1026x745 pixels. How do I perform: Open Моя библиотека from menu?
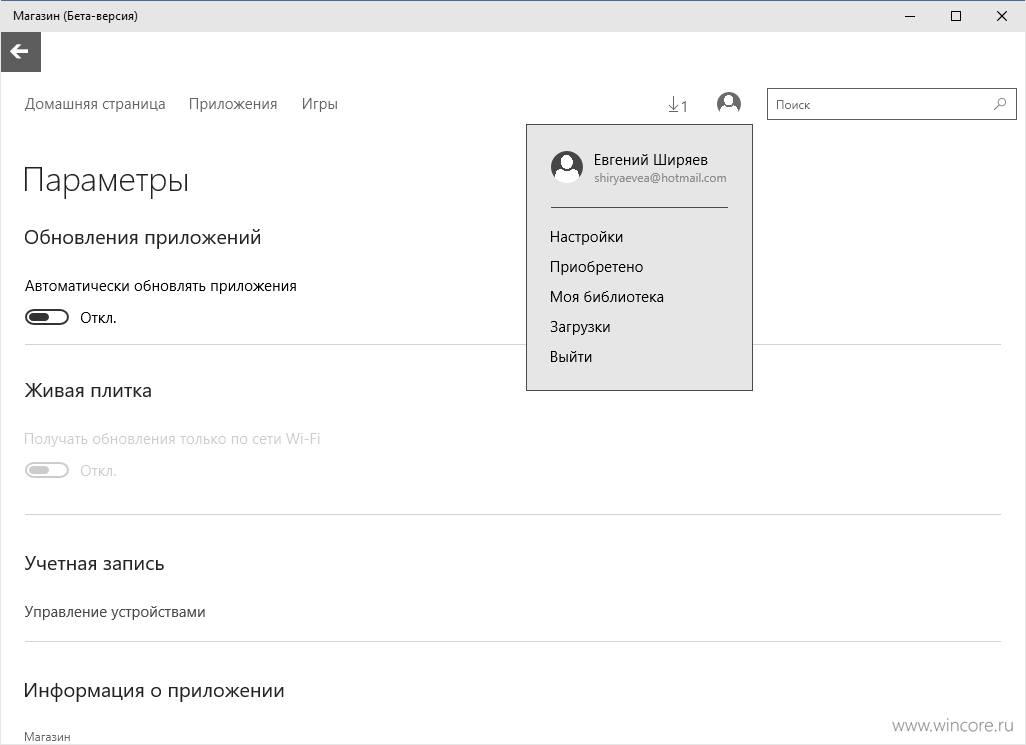point(607,297)
